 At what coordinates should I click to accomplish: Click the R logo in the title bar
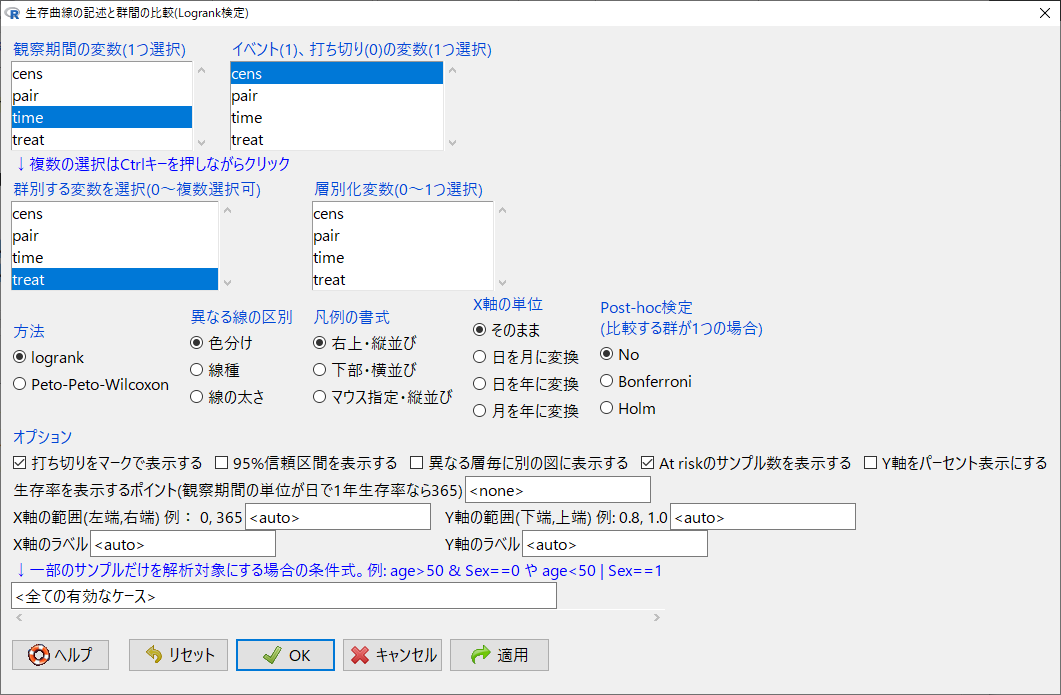(x=14, y=13)
